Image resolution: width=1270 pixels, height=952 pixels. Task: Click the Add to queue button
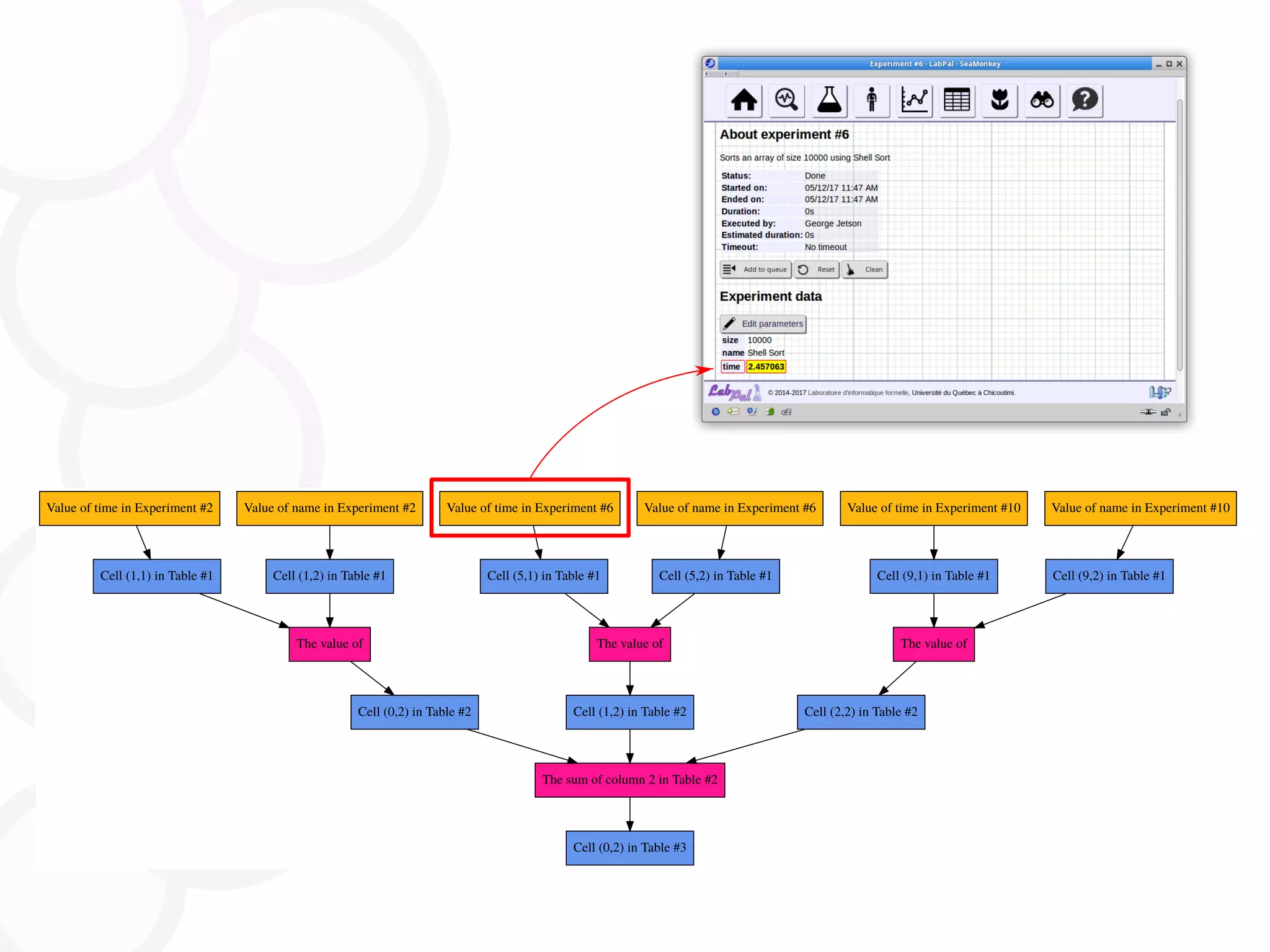[x=755, y=270]
